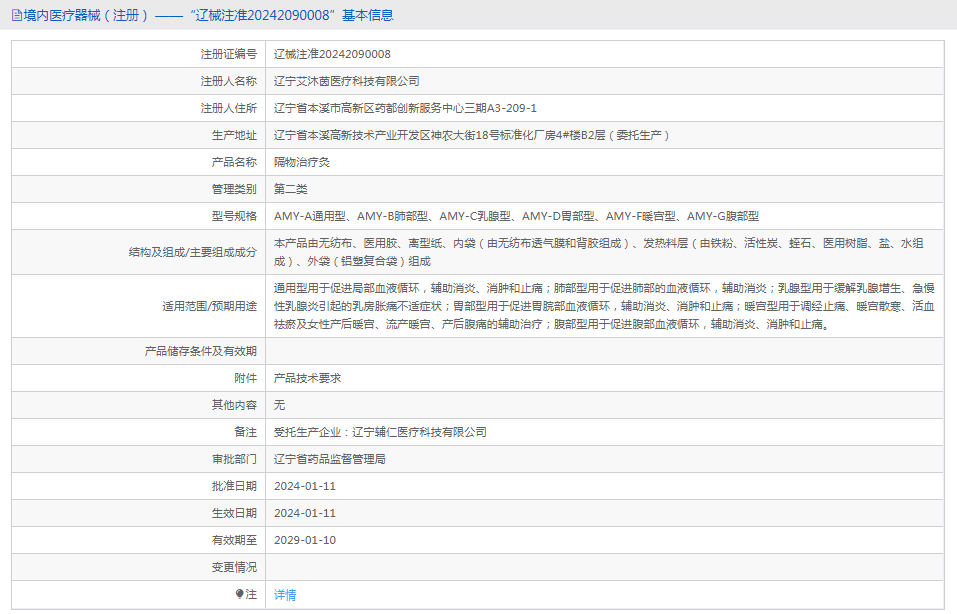Screen dimensions: 957x614
Task: Click the product name 隔物治疗灸
Action: coord(302,162)
